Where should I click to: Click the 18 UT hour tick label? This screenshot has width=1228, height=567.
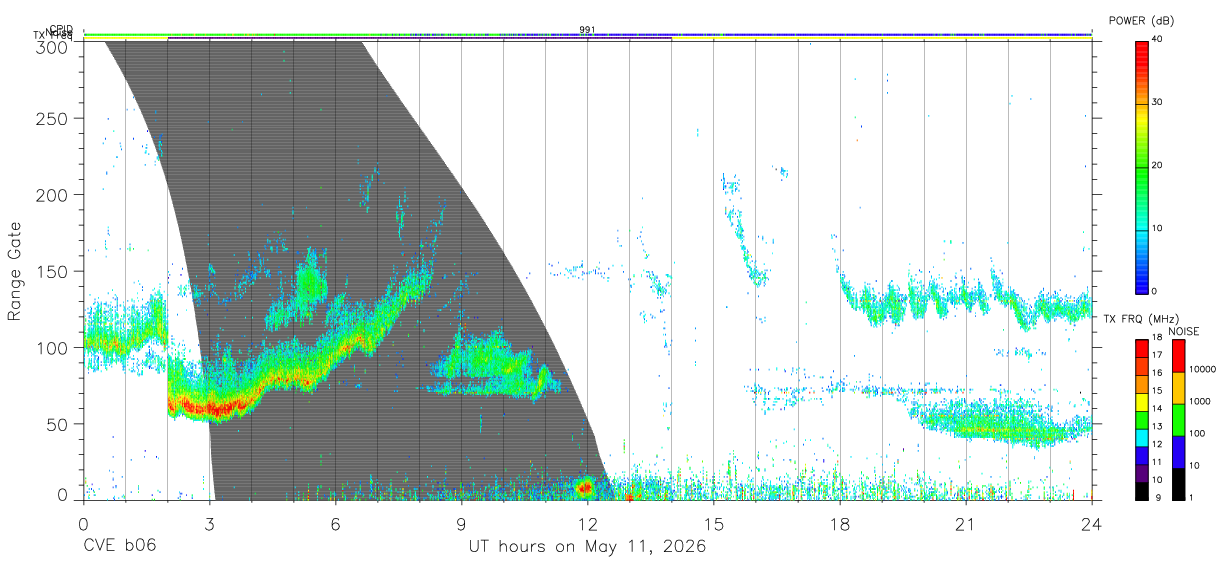840,524
